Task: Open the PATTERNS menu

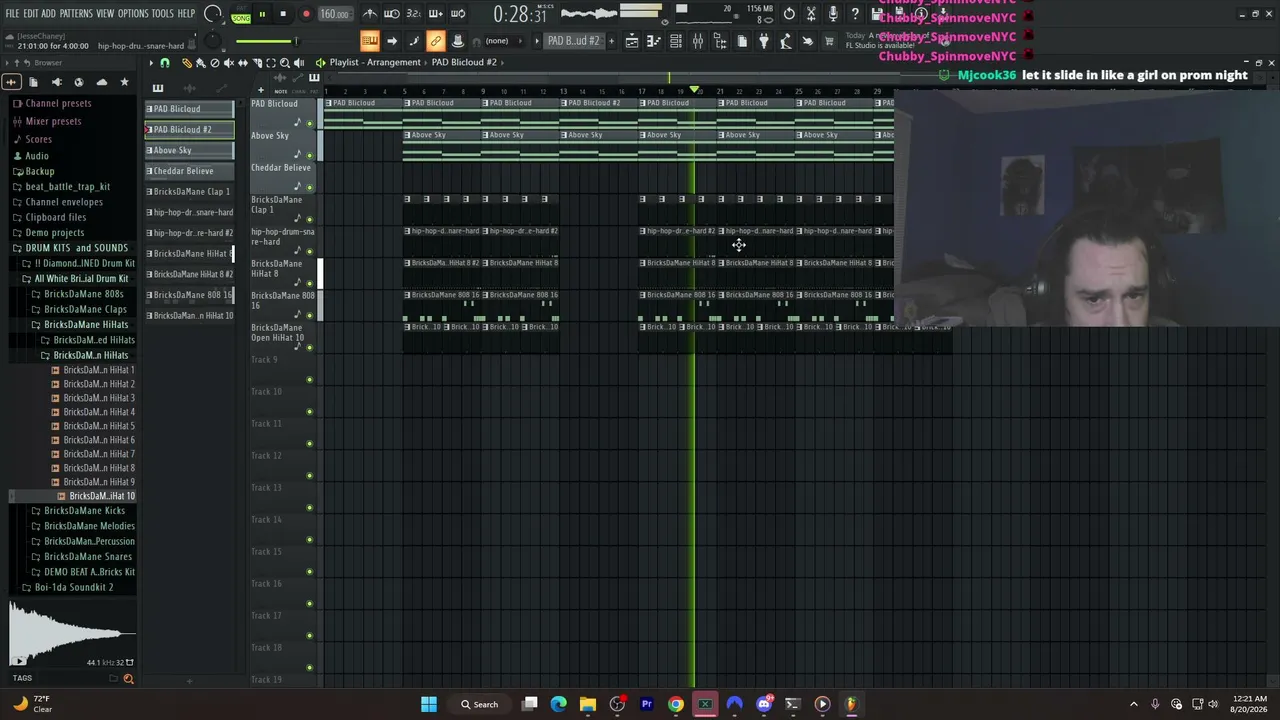Action: 76,14
